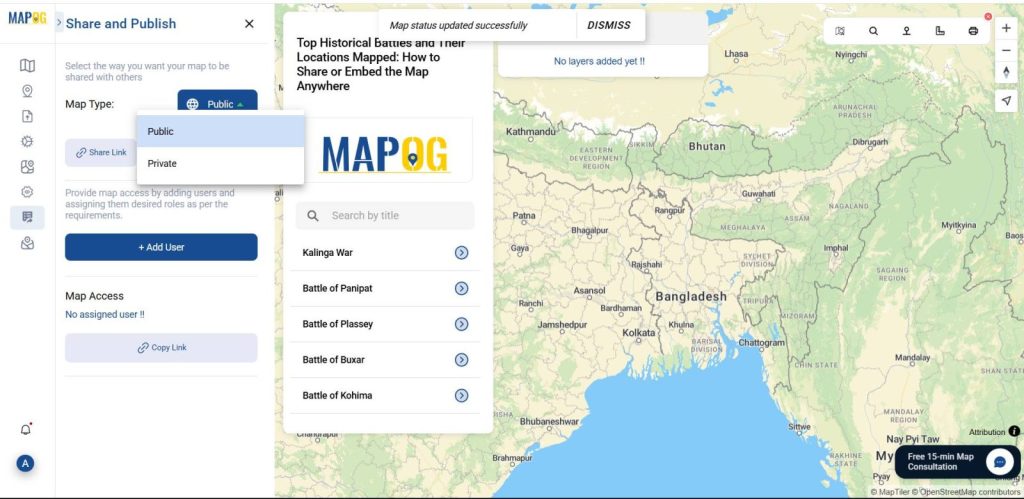This screenshot has width=1024, height=499.
Task: Choose Private in the map type list
Action: pos(221,163)
